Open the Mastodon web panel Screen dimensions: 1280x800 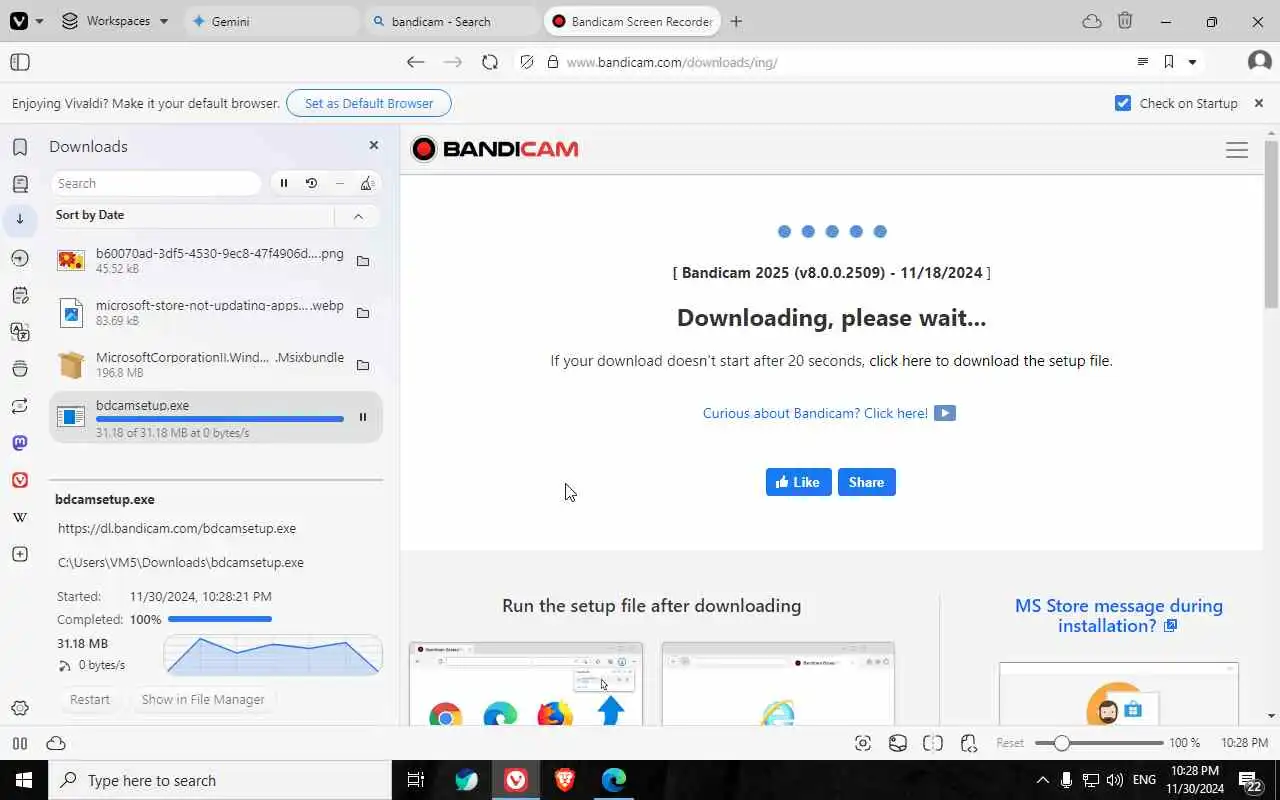19,443
